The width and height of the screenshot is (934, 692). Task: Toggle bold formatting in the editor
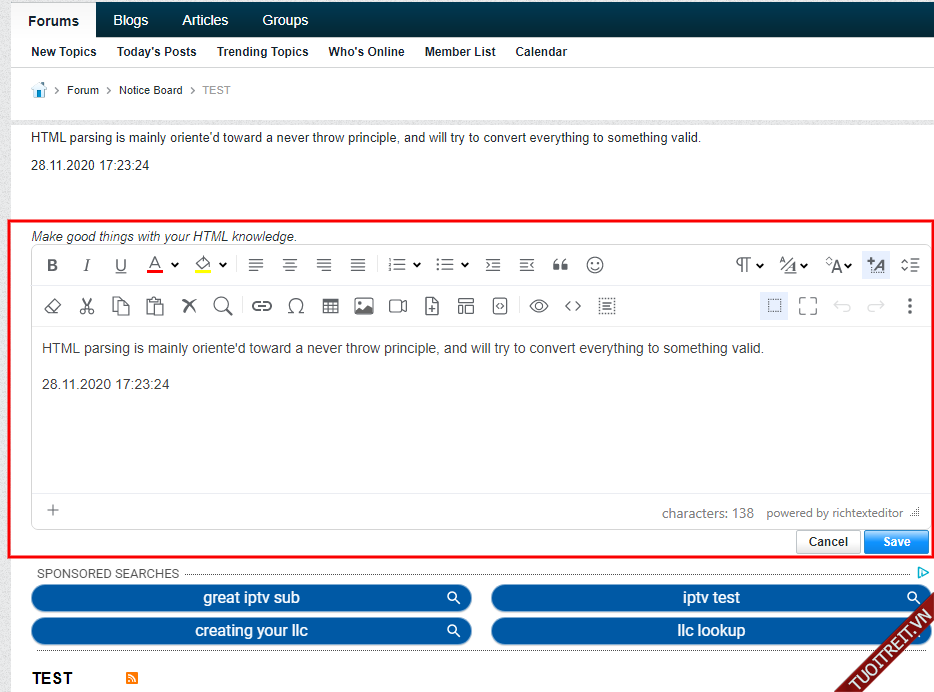(x=53, y=265)
